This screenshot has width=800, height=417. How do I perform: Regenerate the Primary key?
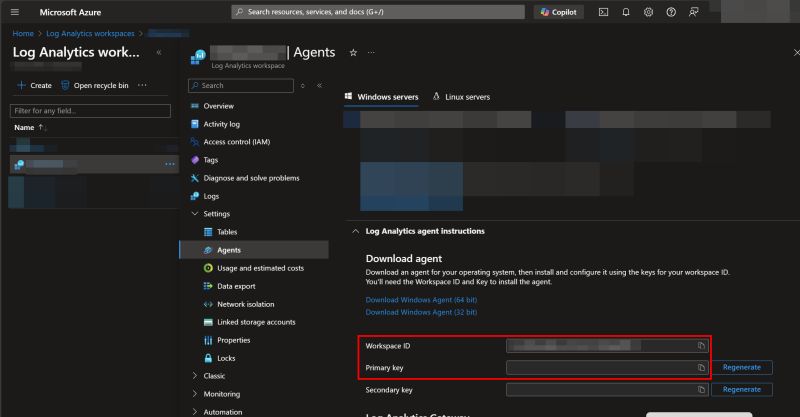[x=742, y=367]
